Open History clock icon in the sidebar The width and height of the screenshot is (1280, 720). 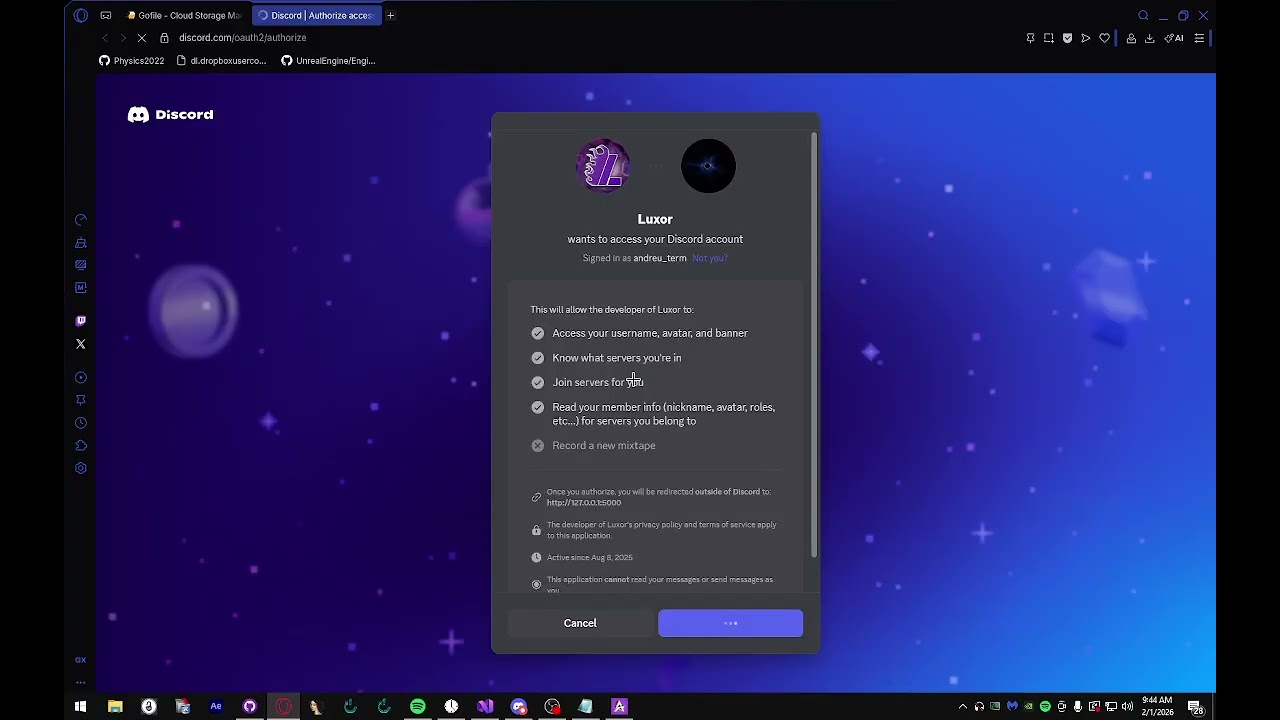pos(81,423)
